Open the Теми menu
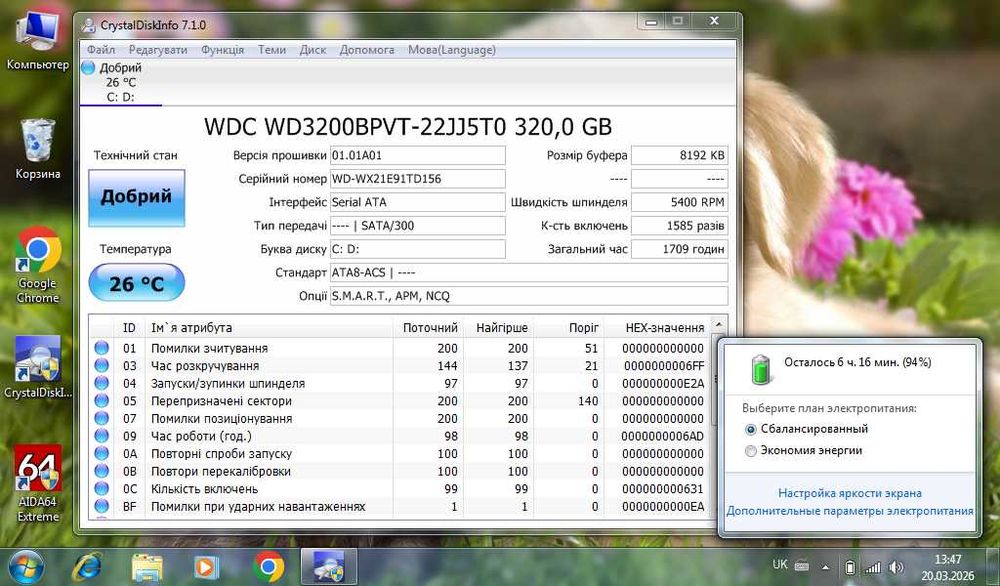 (x=272, y=50)
